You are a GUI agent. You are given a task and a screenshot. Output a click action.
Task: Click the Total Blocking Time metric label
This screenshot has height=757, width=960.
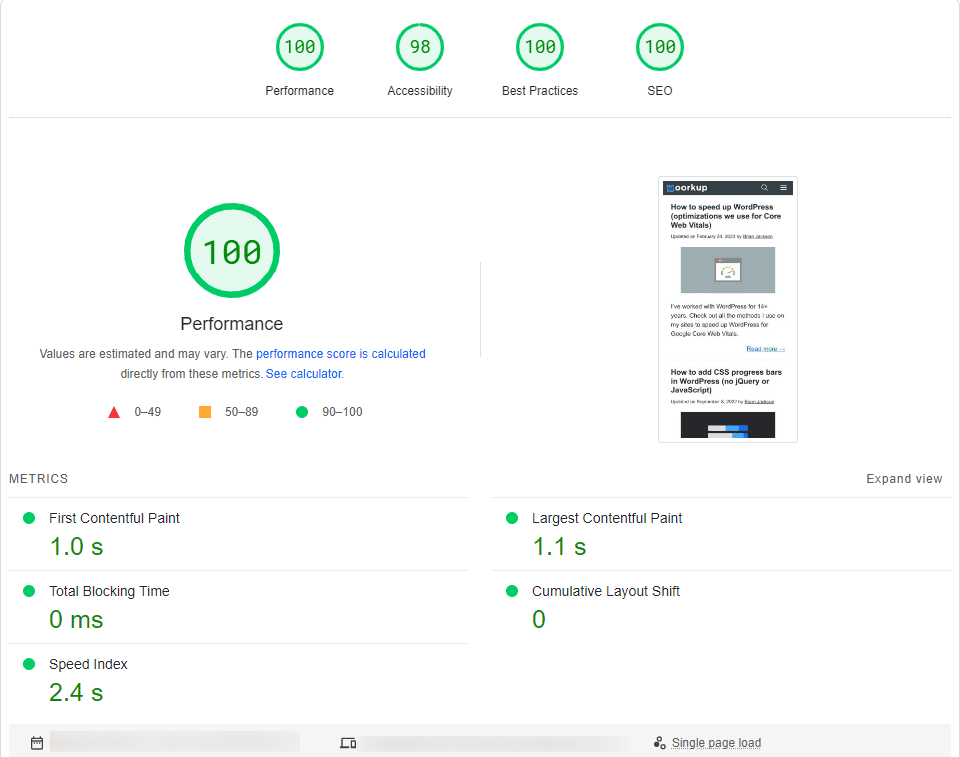click(109, 591)
